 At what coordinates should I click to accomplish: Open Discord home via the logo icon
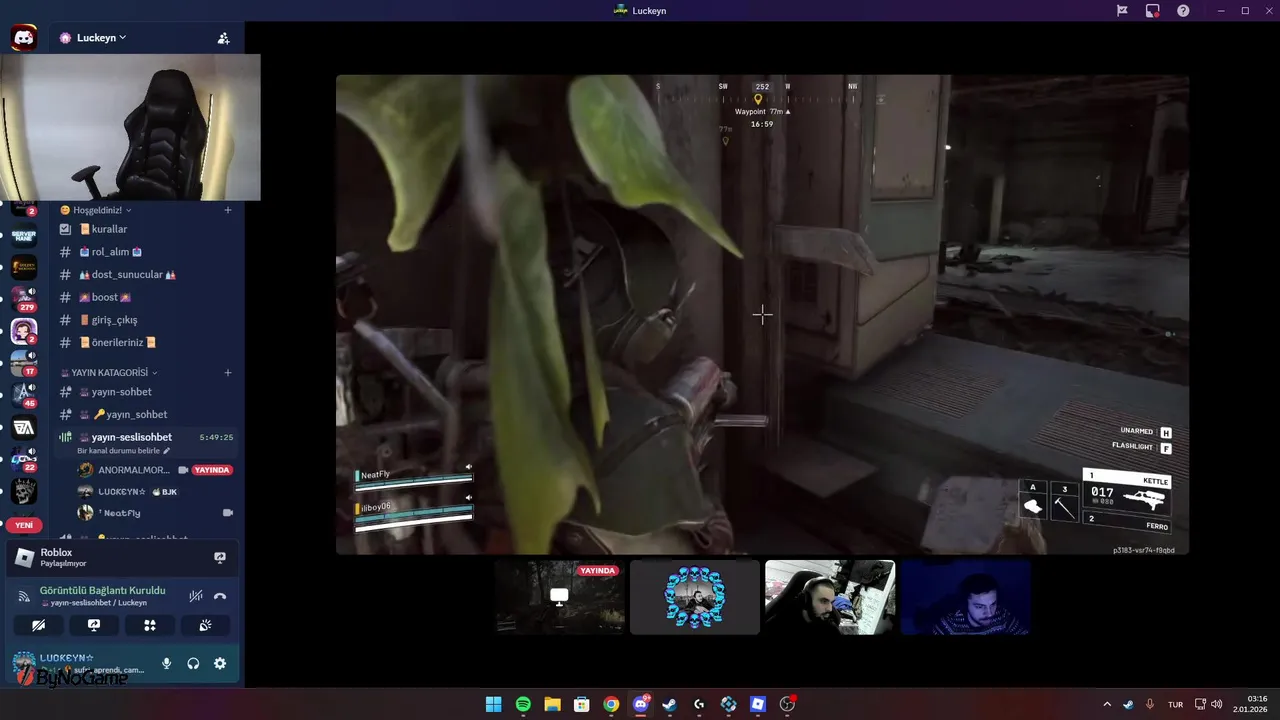24,38
